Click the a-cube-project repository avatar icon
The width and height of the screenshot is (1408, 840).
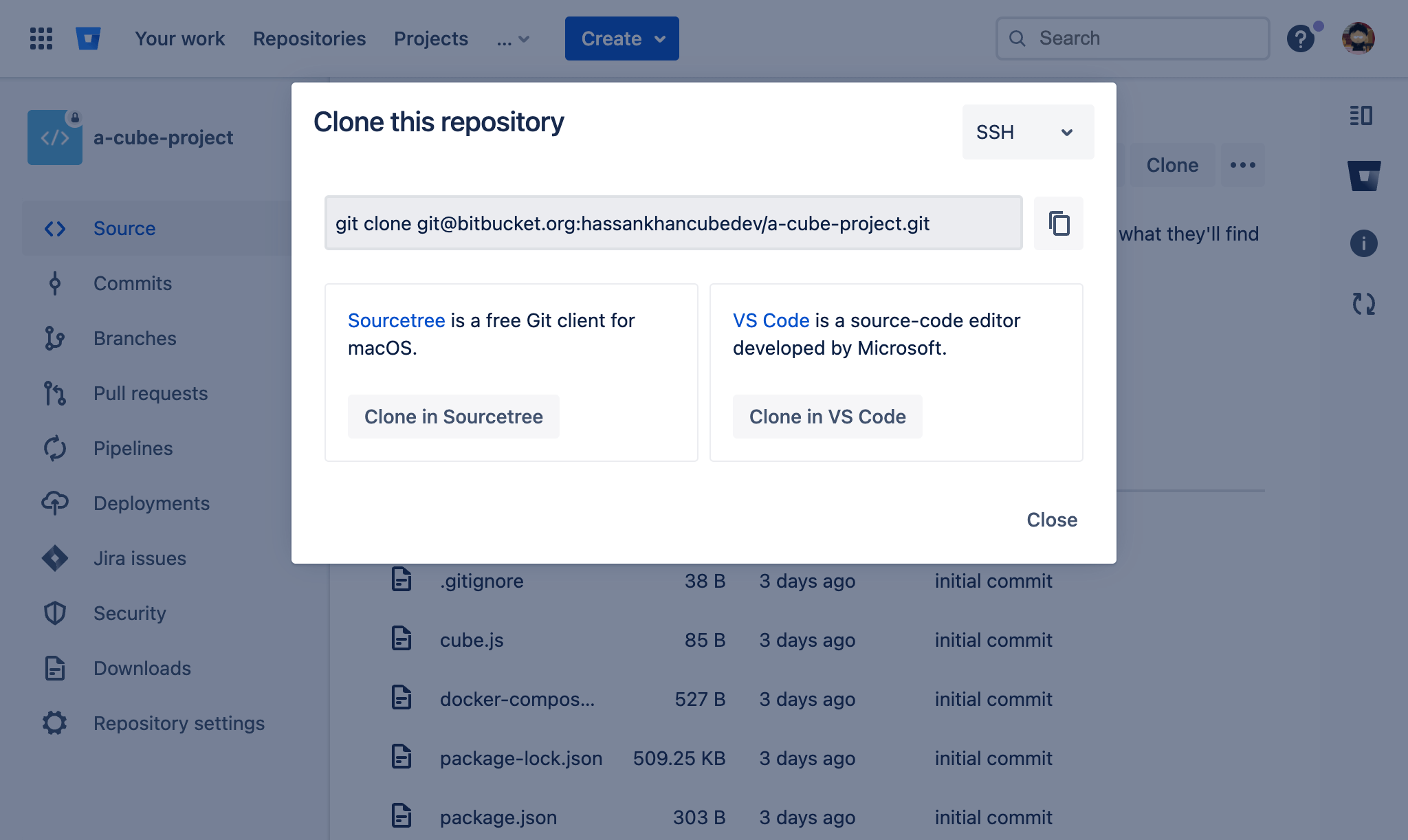(55, 137)
